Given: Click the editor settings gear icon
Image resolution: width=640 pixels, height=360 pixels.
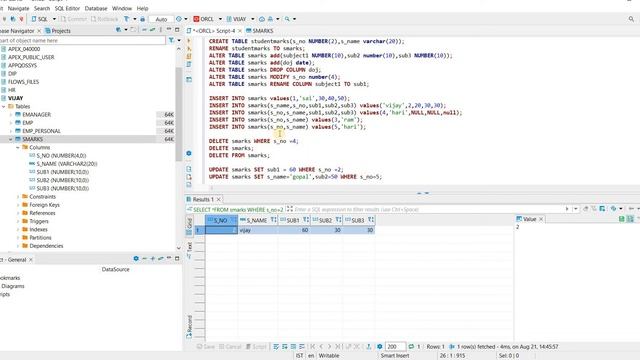Looking at the screenshot, I should [x=189, y=153].
